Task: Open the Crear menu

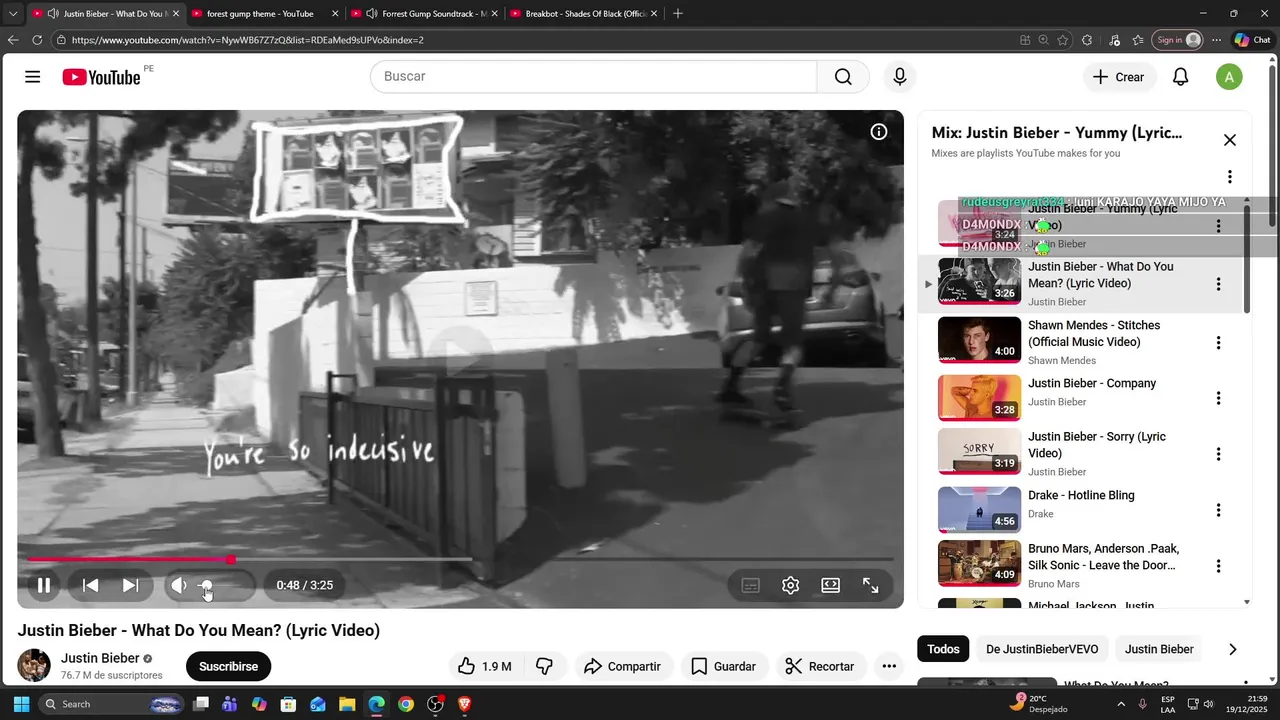Action: pyautogui.click(x=1119, y=77)
